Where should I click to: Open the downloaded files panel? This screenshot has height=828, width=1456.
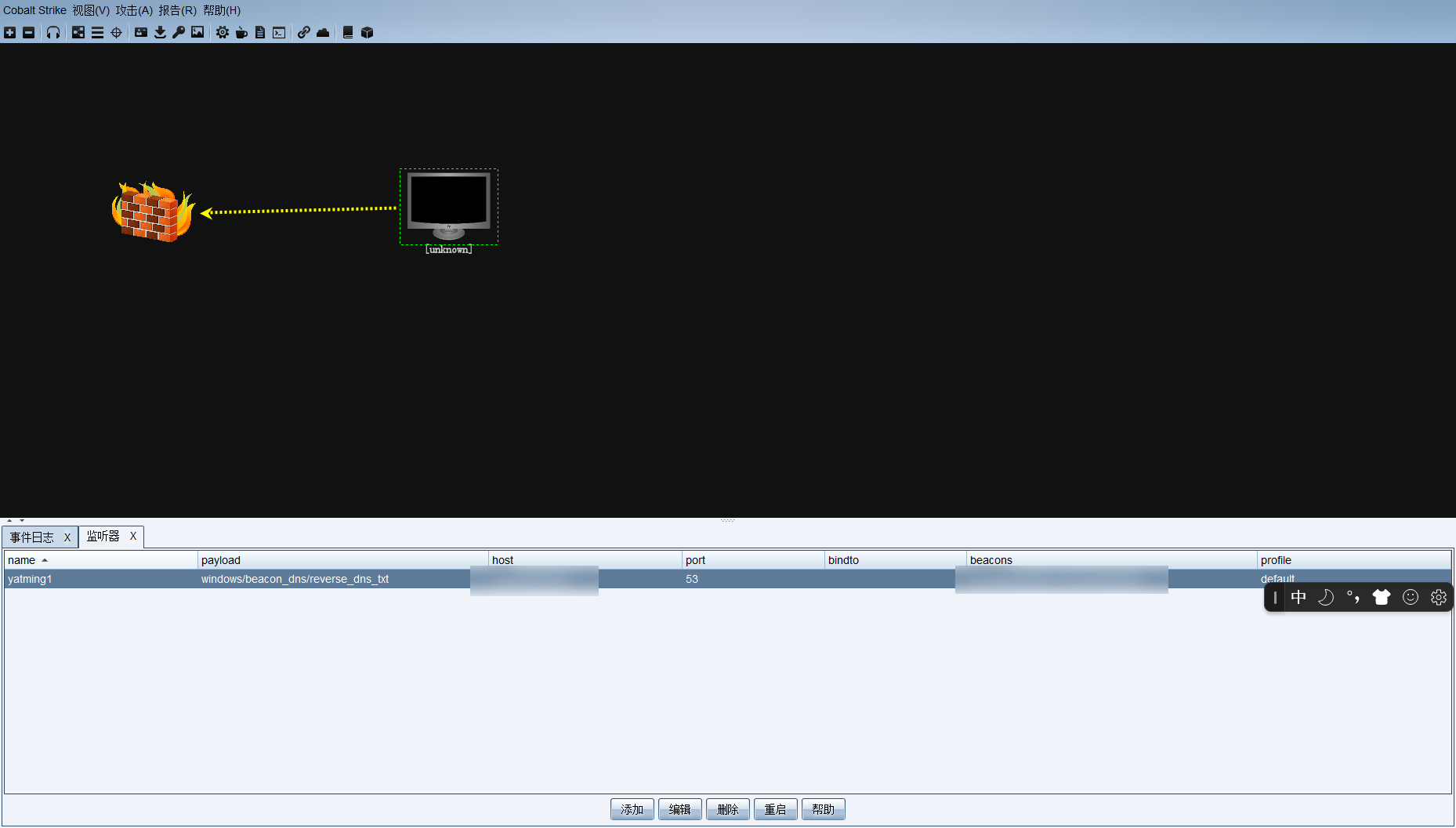[160, 32]
